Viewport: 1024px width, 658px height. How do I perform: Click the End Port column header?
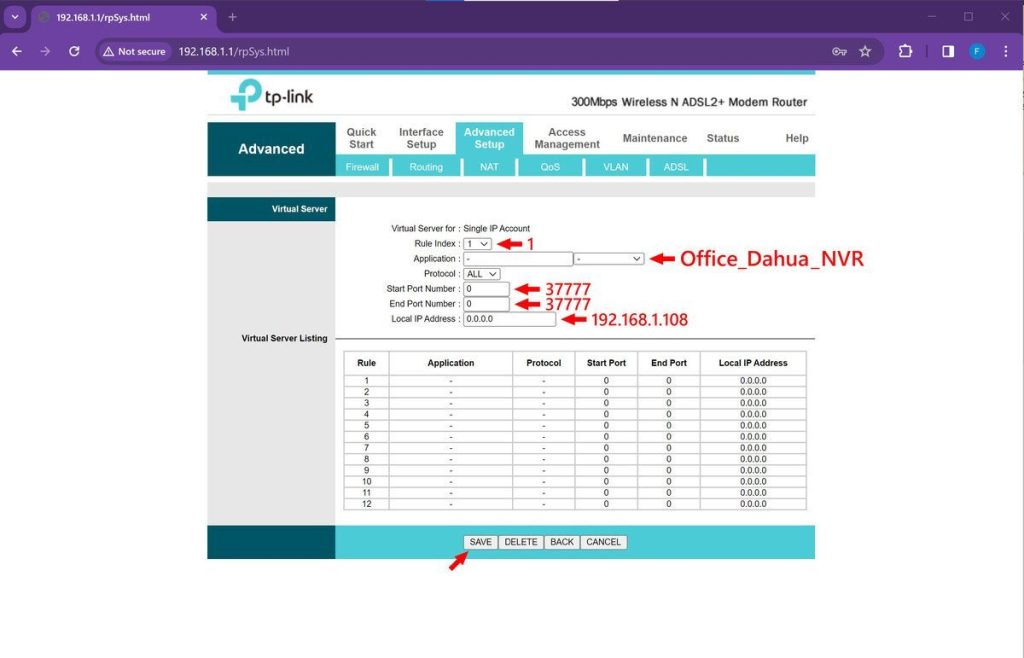pyautogui.click(x=669, y=363)
